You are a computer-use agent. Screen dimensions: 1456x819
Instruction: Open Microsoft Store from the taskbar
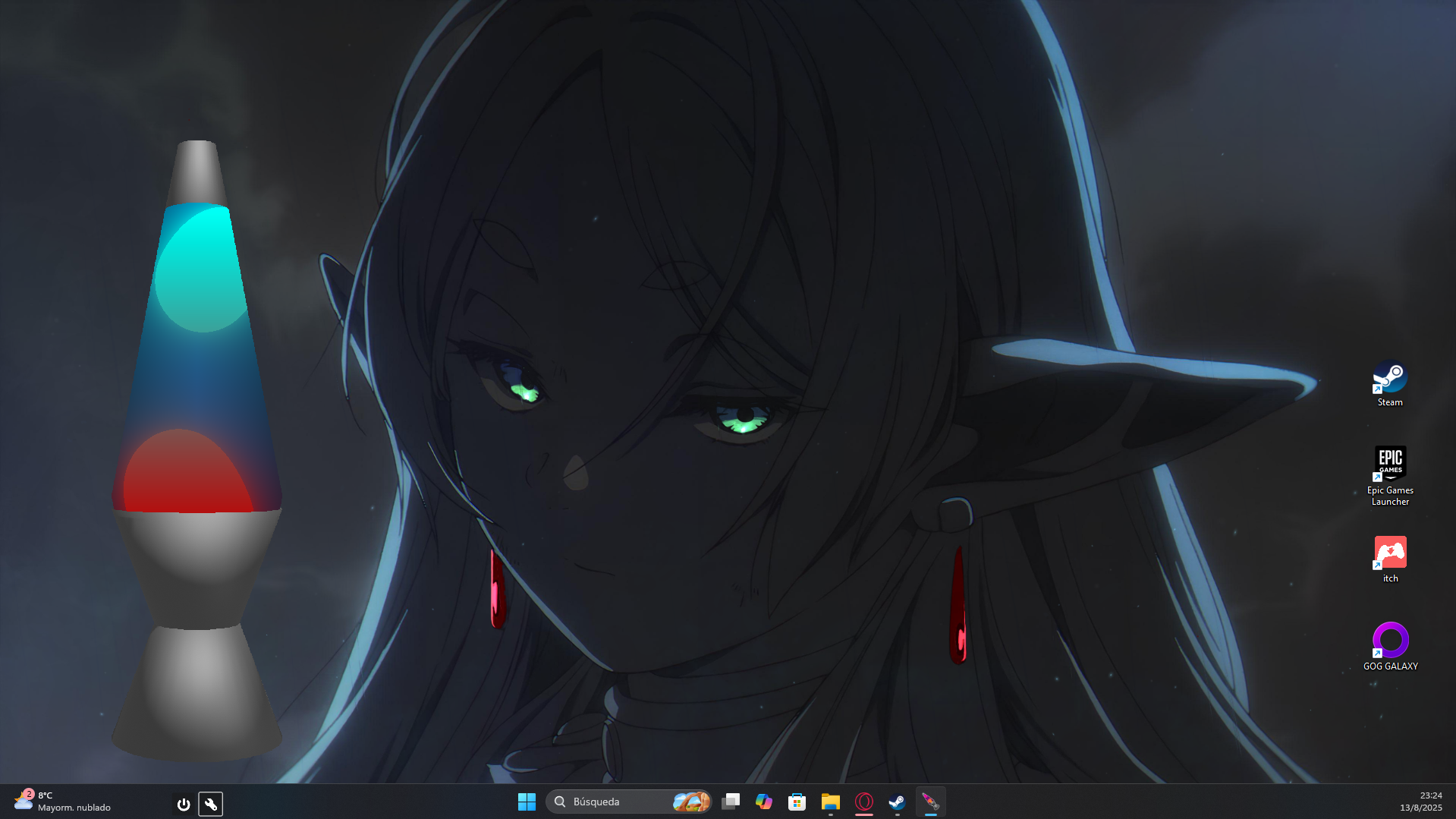[797, 802]
